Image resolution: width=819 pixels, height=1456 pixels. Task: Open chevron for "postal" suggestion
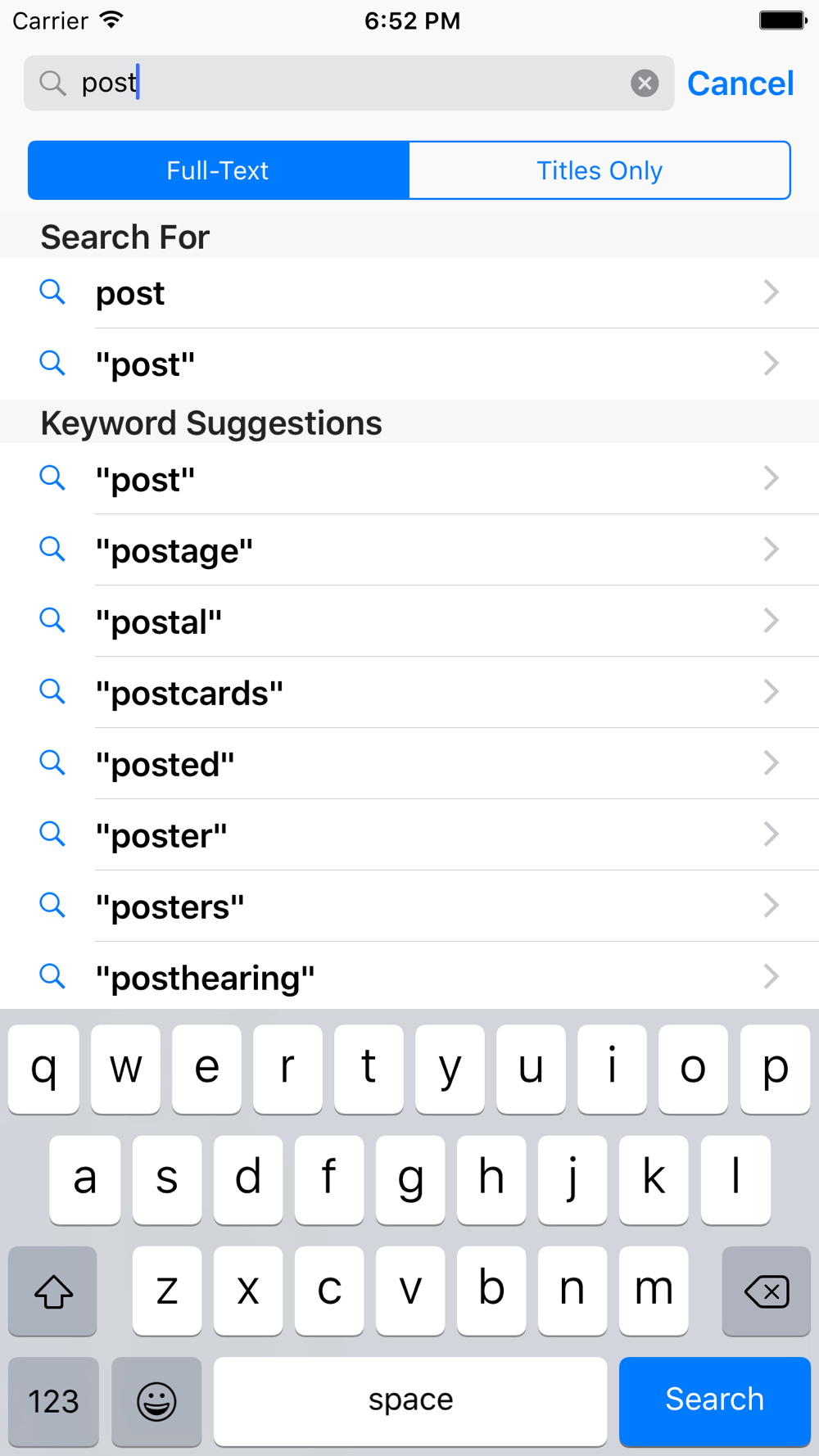click(771, 621)
